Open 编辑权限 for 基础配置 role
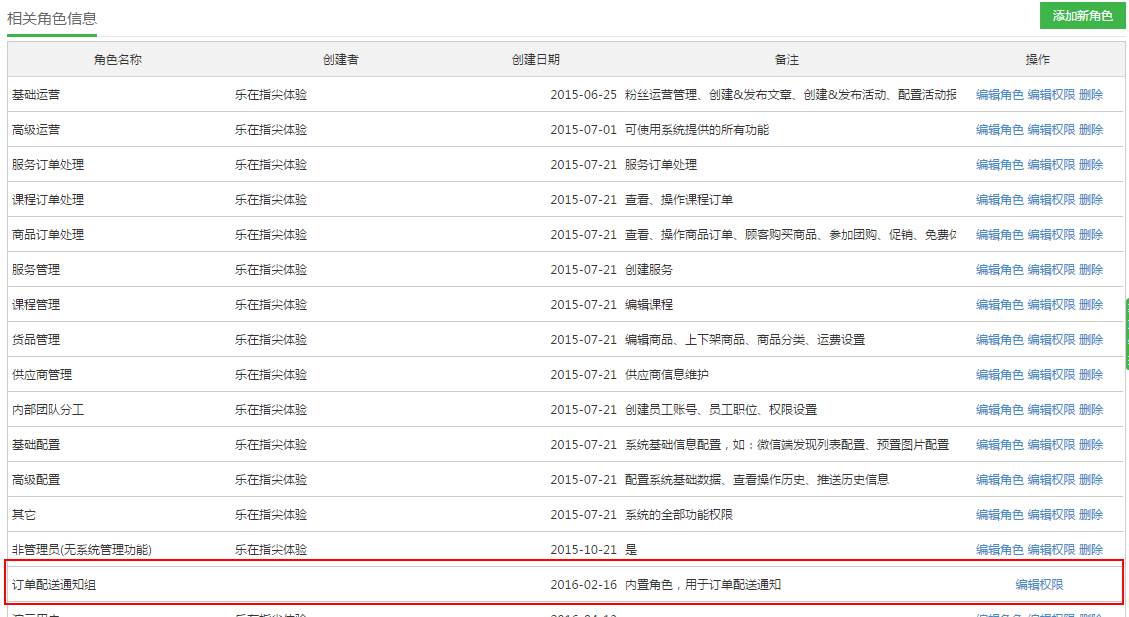The width and height of the screenshot is (1129, 617). tap(1051, 445)
